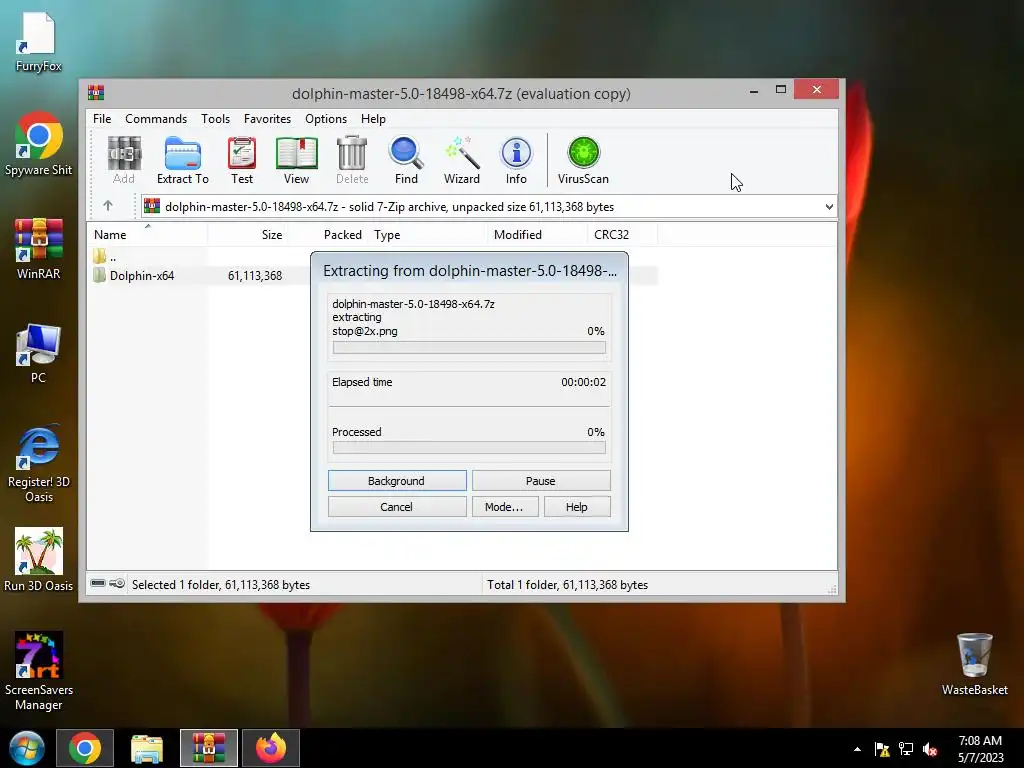Click the Help button in extraction dialog
The image size is (1024, 768).
click(x=577, y=507)
